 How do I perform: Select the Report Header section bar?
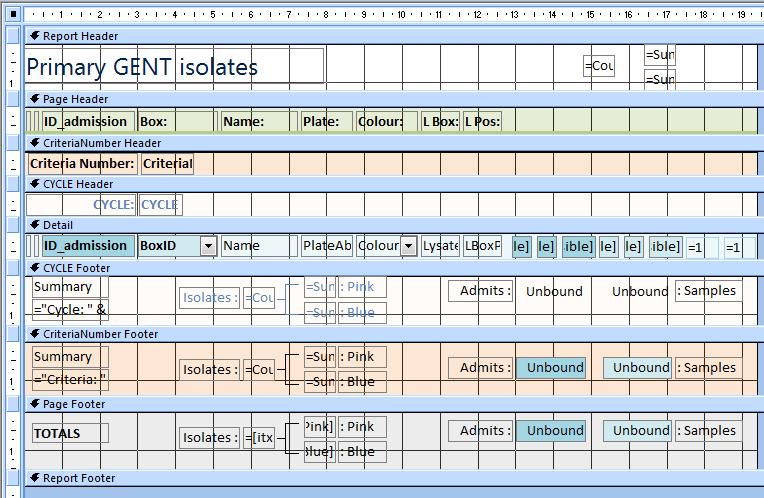click(x=394, y=36)
